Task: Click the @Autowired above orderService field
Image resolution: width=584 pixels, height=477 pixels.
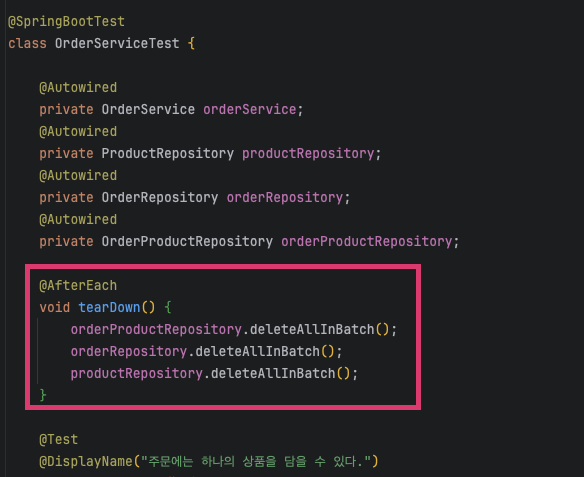Action: 78,88
